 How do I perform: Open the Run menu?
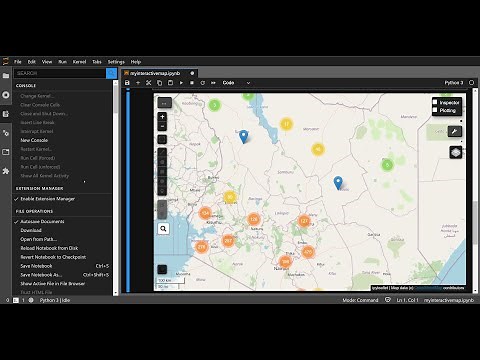(62, 62)
